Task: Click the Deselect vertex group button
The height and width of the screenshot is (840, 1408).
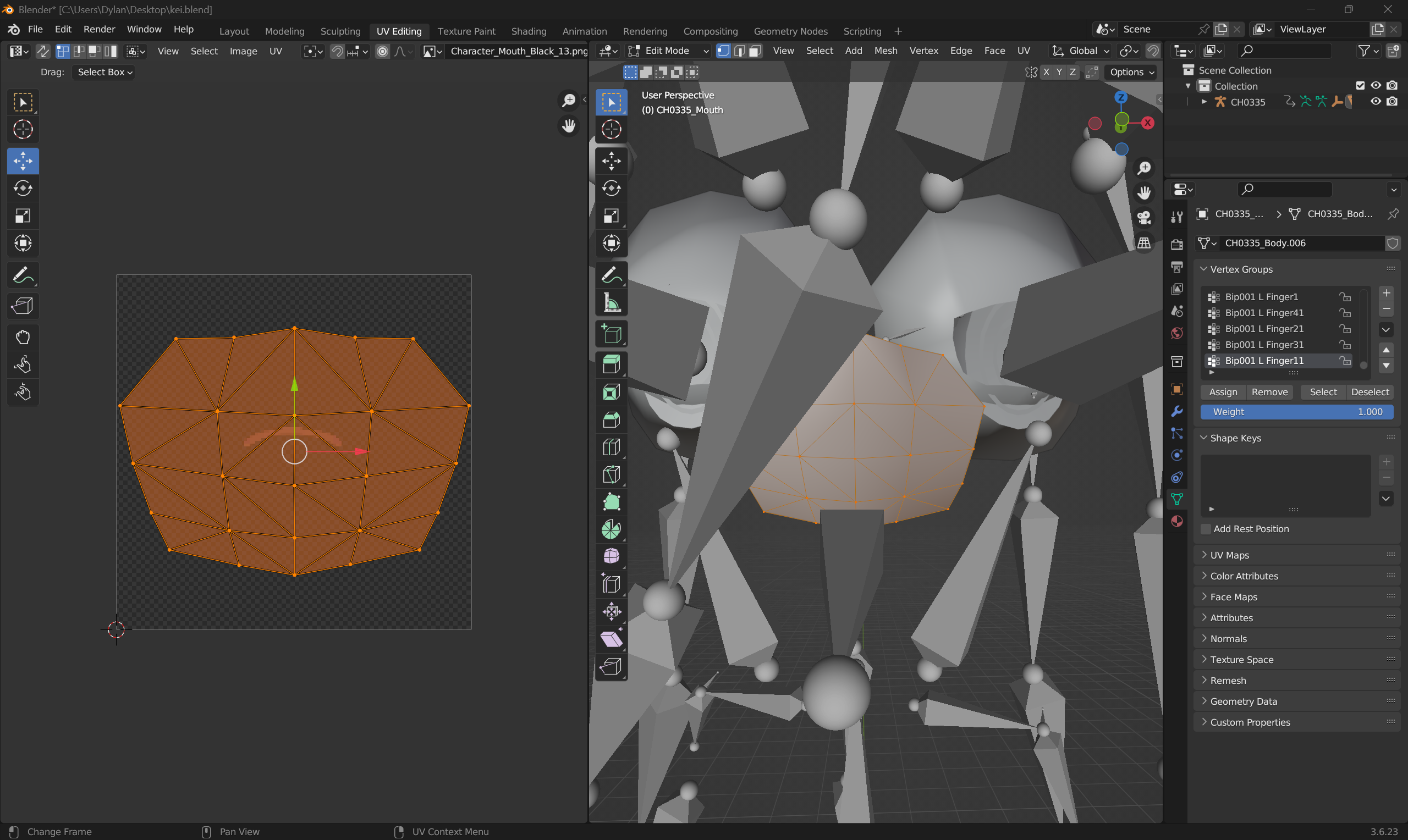Action: pos(1369,392)
